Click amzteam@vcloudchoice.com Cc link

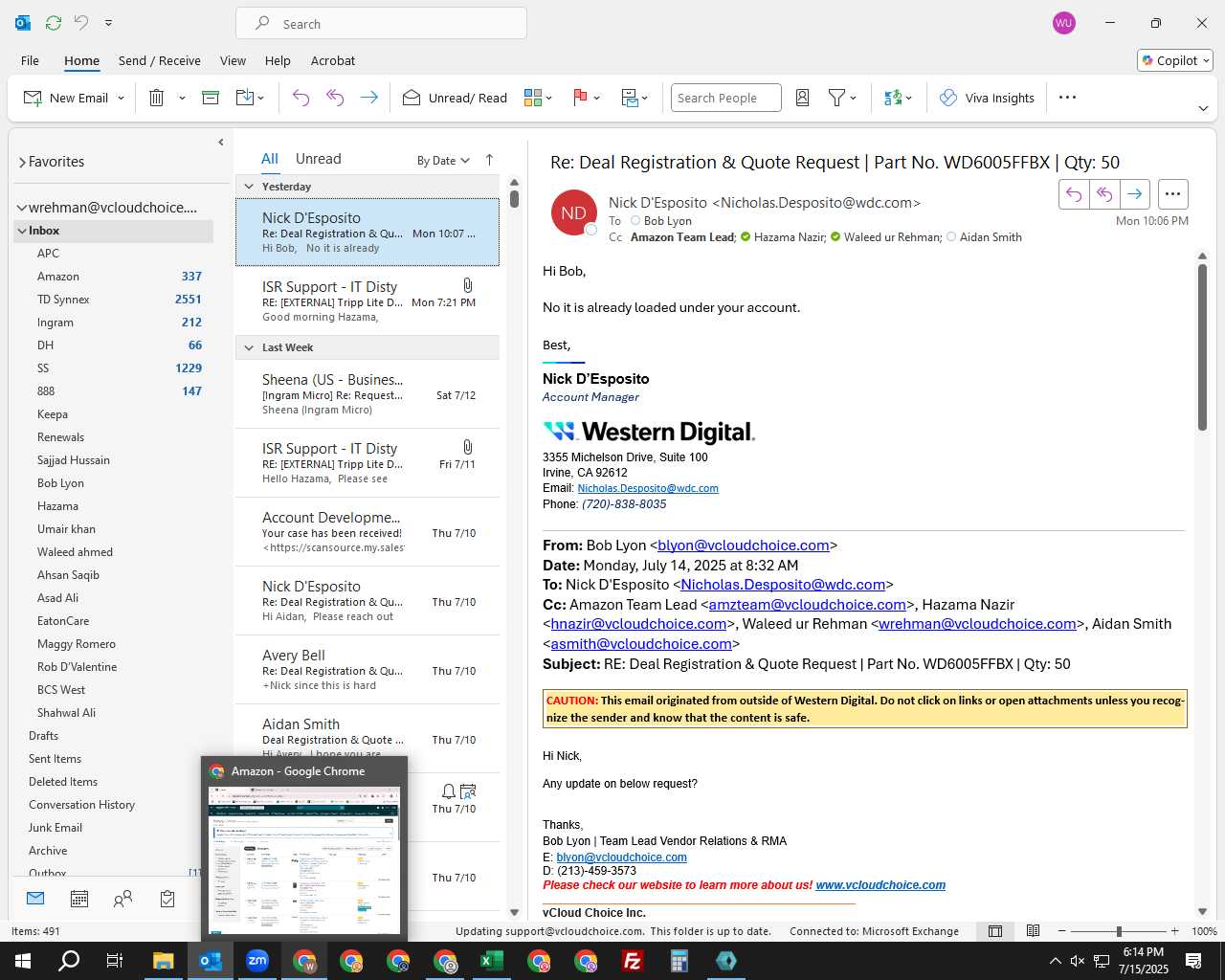(x=807, y=605)
